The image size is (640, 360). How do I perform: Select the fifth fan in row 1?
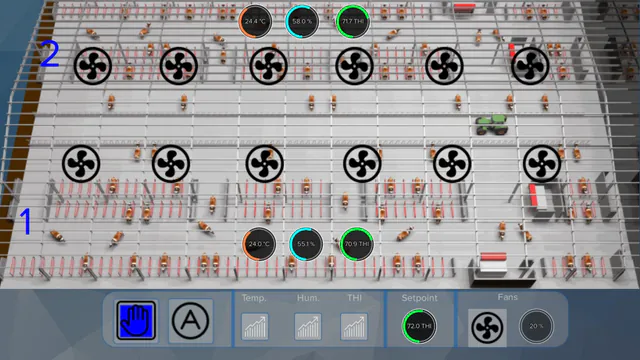point(452,163)
